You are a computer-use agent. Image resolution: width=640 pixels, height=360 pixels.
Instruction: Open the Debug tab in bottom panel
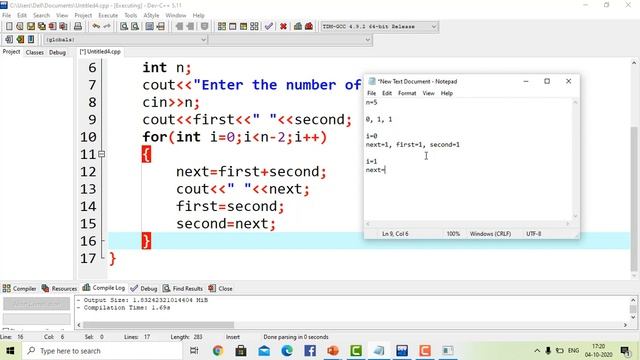click(x=144, y=288)
